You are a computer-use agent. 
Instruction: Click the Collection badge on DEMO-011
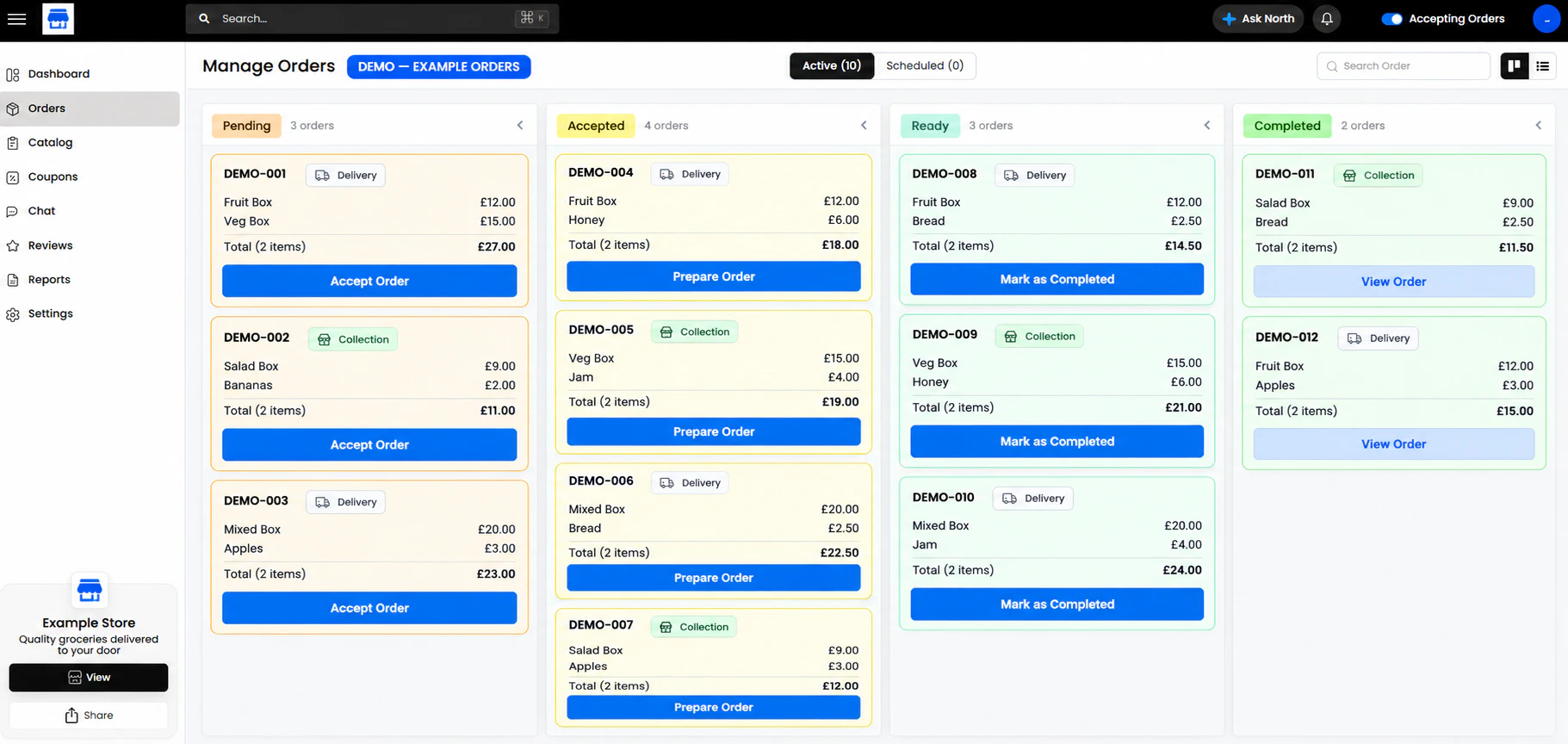tap(1379, 175)
